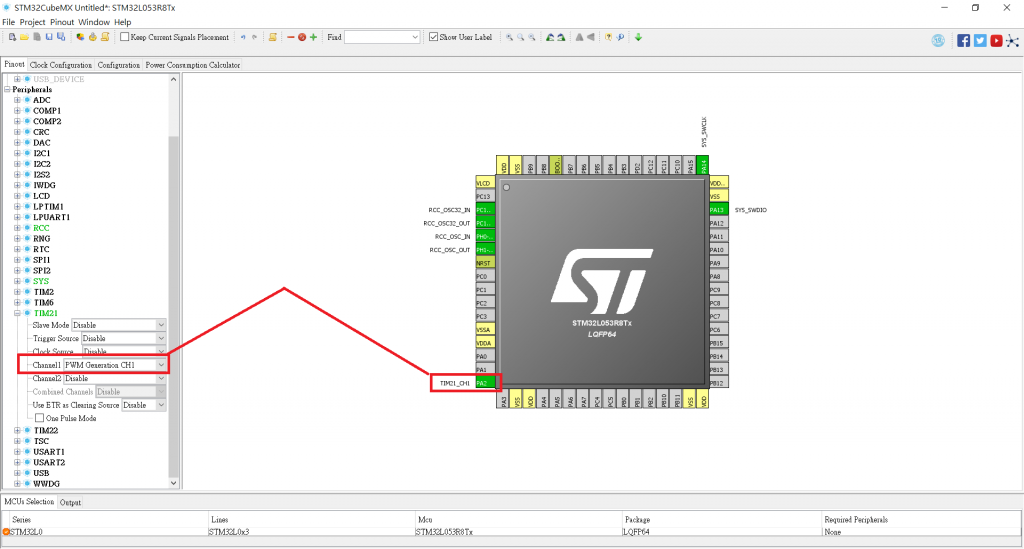
Task: Save the project using the floppy icon
Action: click(x=49, y=37)
